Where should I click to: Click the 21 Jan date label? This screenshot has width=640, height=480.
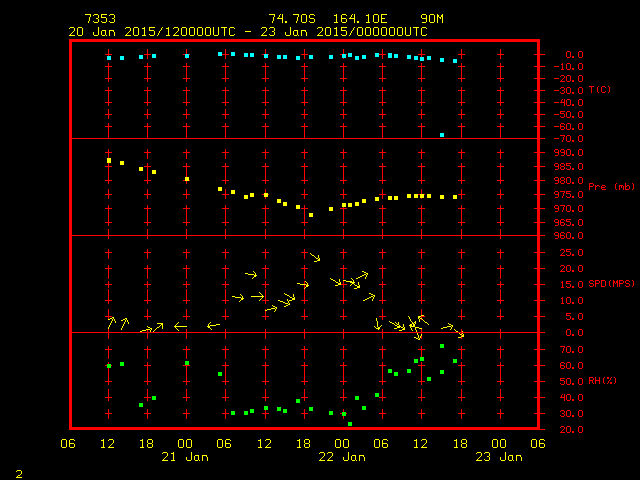186,457
